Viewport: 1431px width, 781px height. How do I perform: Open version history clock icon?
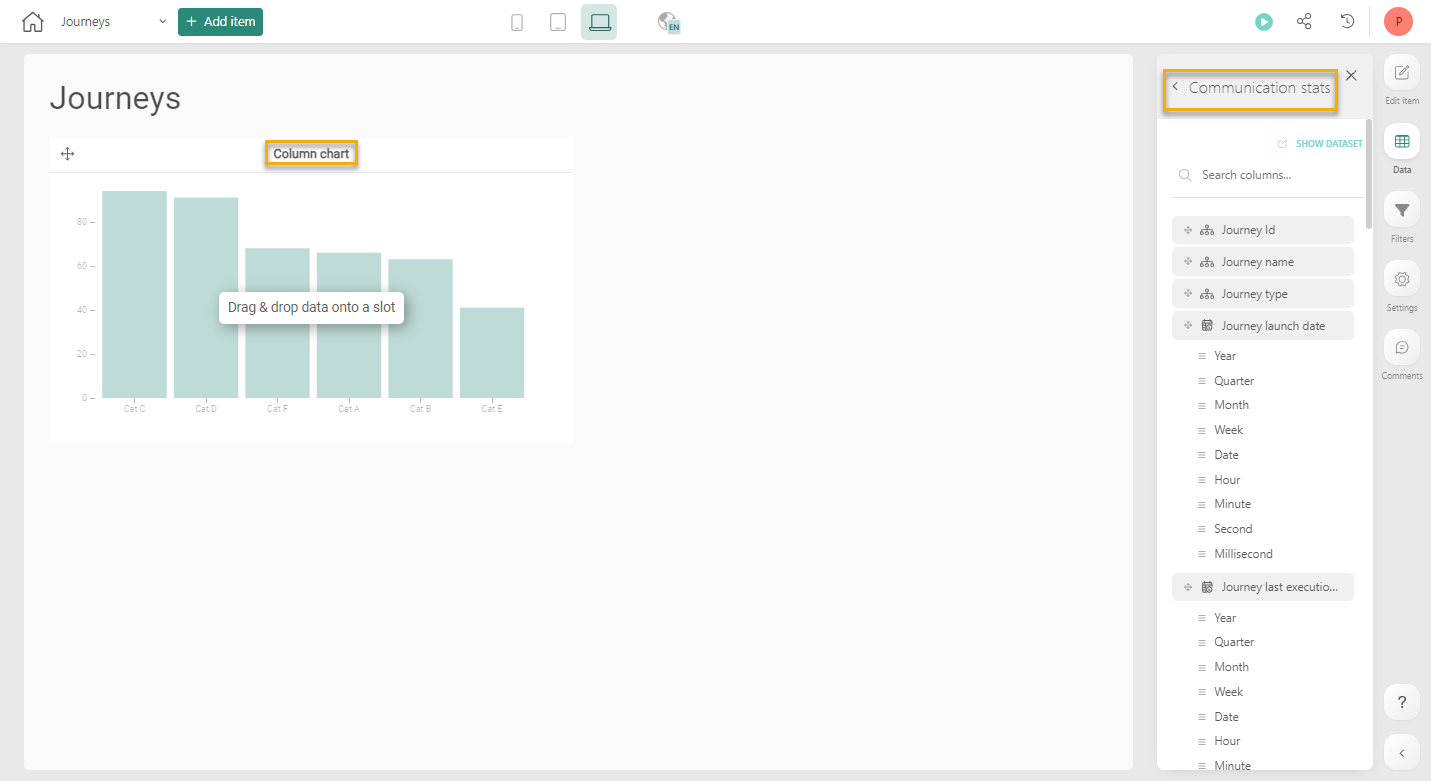click(1347, 22)
